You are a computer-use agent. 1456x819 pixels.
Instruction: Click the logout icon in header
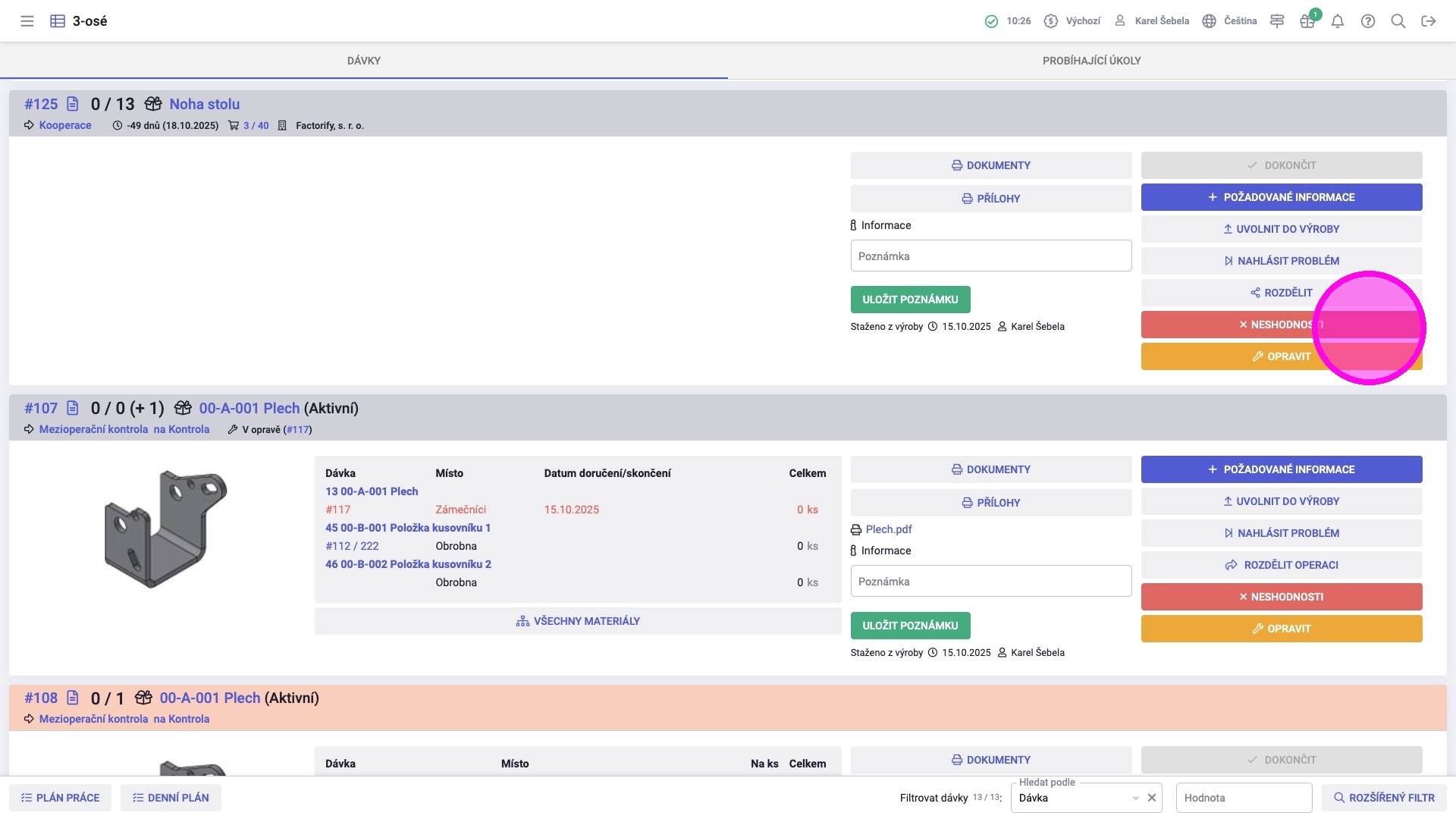[x=1429, y=21]
